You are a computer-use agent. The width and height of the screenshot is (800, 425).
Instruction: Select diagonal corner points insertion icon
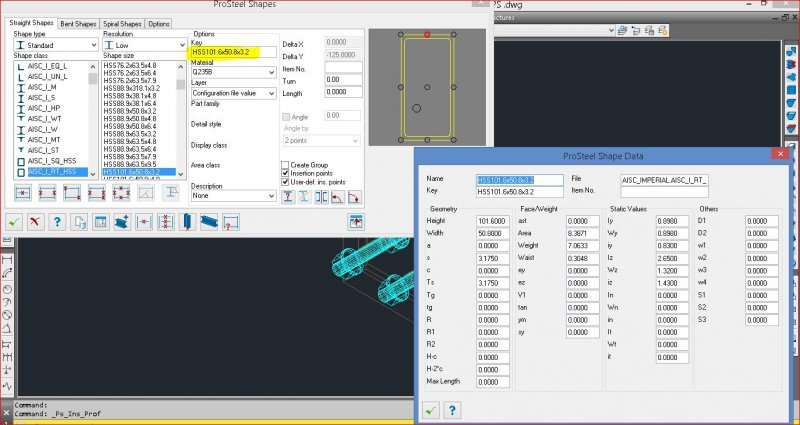72,193
